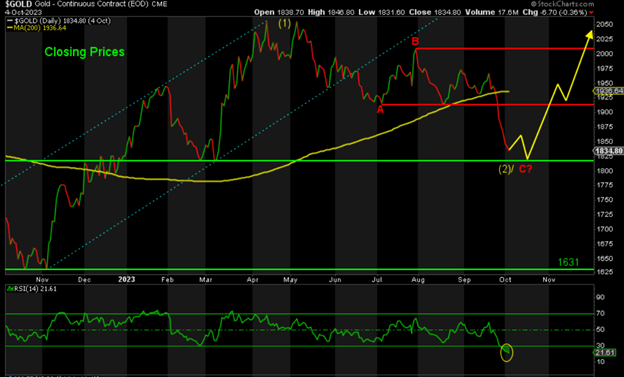Click the $GOLD ticker symbol in the header
The image size is (624, 377).
pyautogui.click(x=18, y=4)
